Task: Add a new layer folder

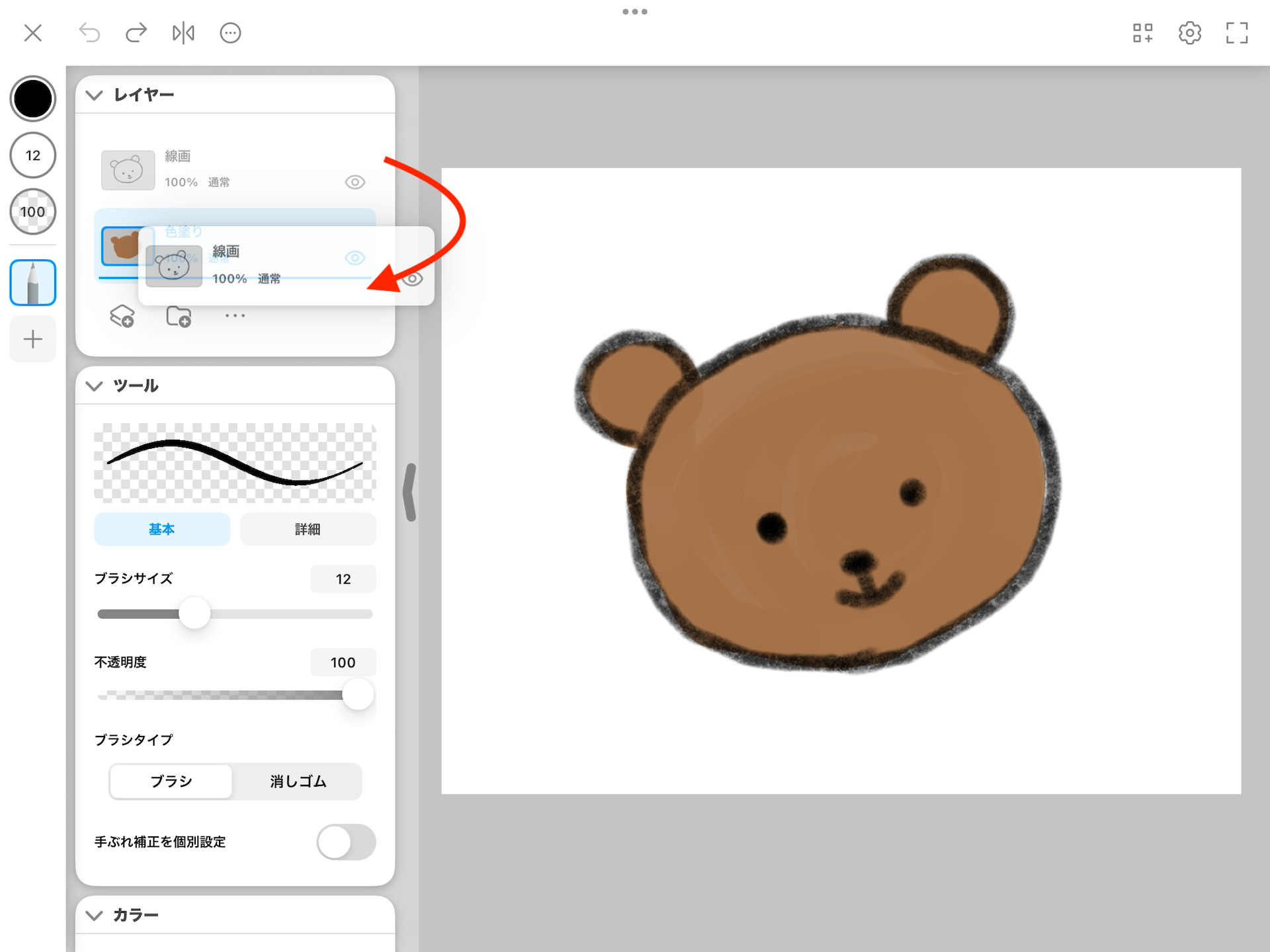Action: [179, 316]
